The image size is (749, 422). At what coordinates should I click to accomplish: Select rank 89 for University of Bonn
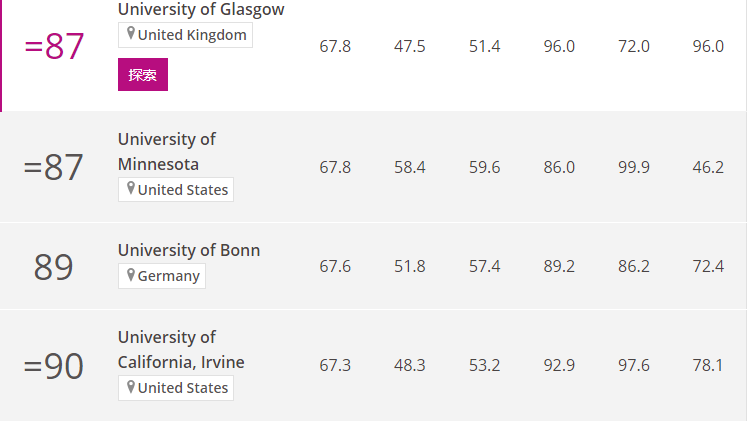tap(54, 267)
